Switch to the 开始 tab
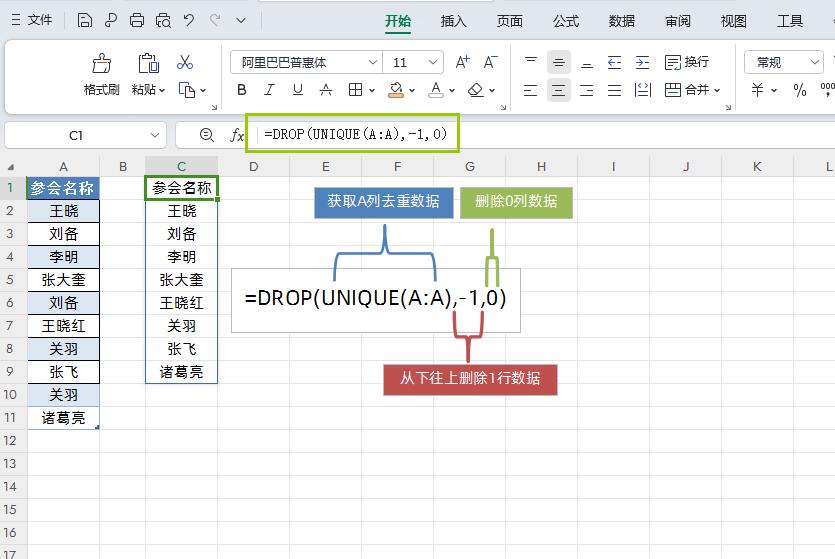 [398, 21]
